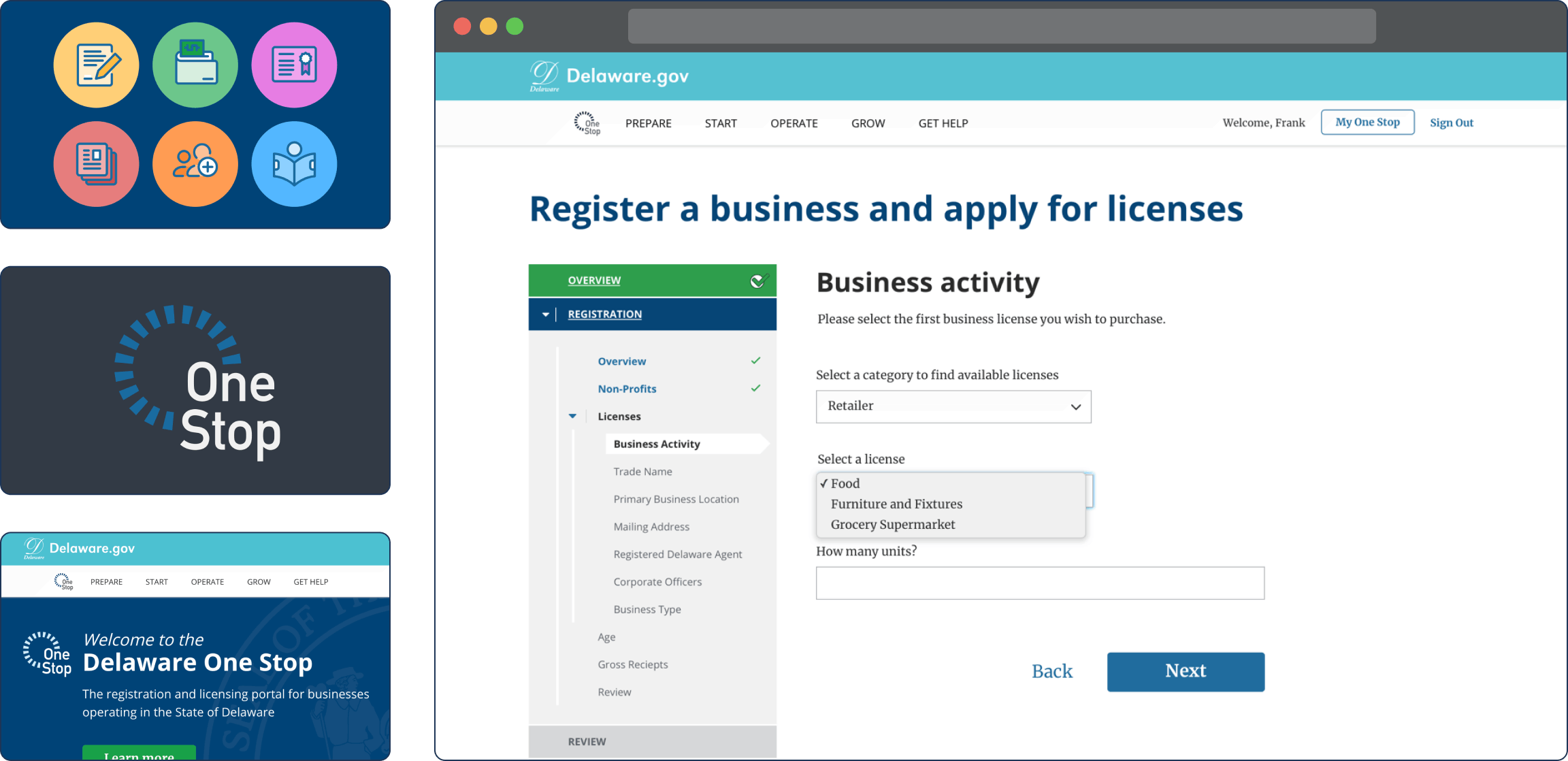This screenshot has height=761, width=1568.
Task: Open Trade Name step in sidebar
Action: [642, 471]
